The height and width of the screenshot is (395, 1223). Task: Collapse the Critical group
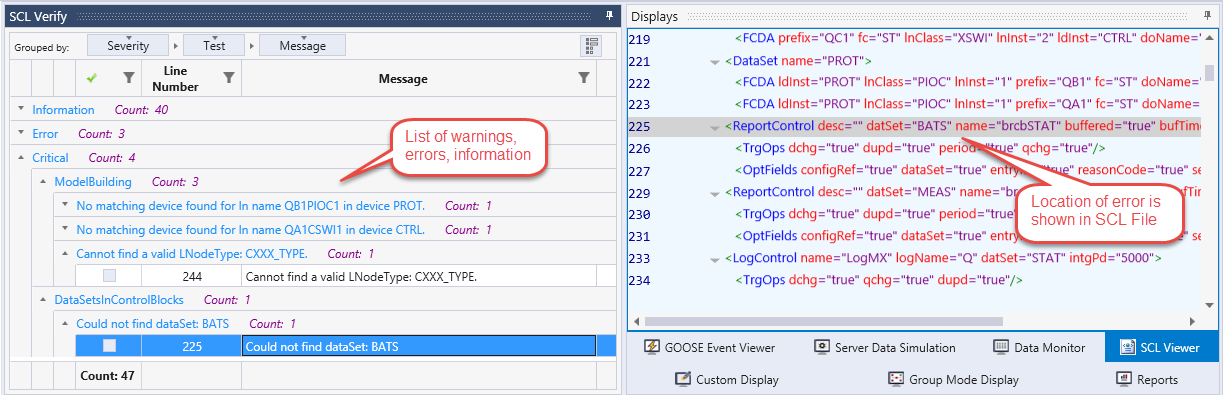pyautogui.click(x=21, y=158)
